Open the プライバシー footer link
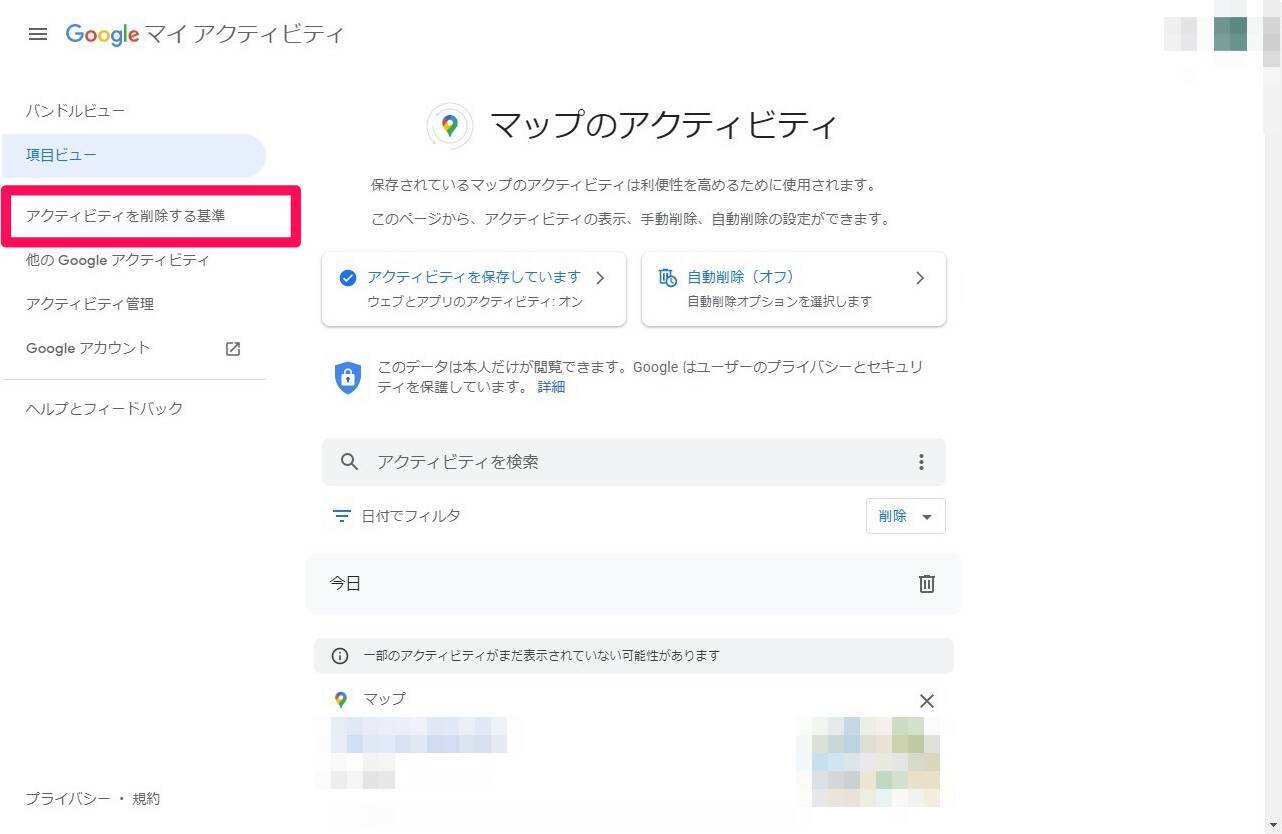 click(68, 799)
